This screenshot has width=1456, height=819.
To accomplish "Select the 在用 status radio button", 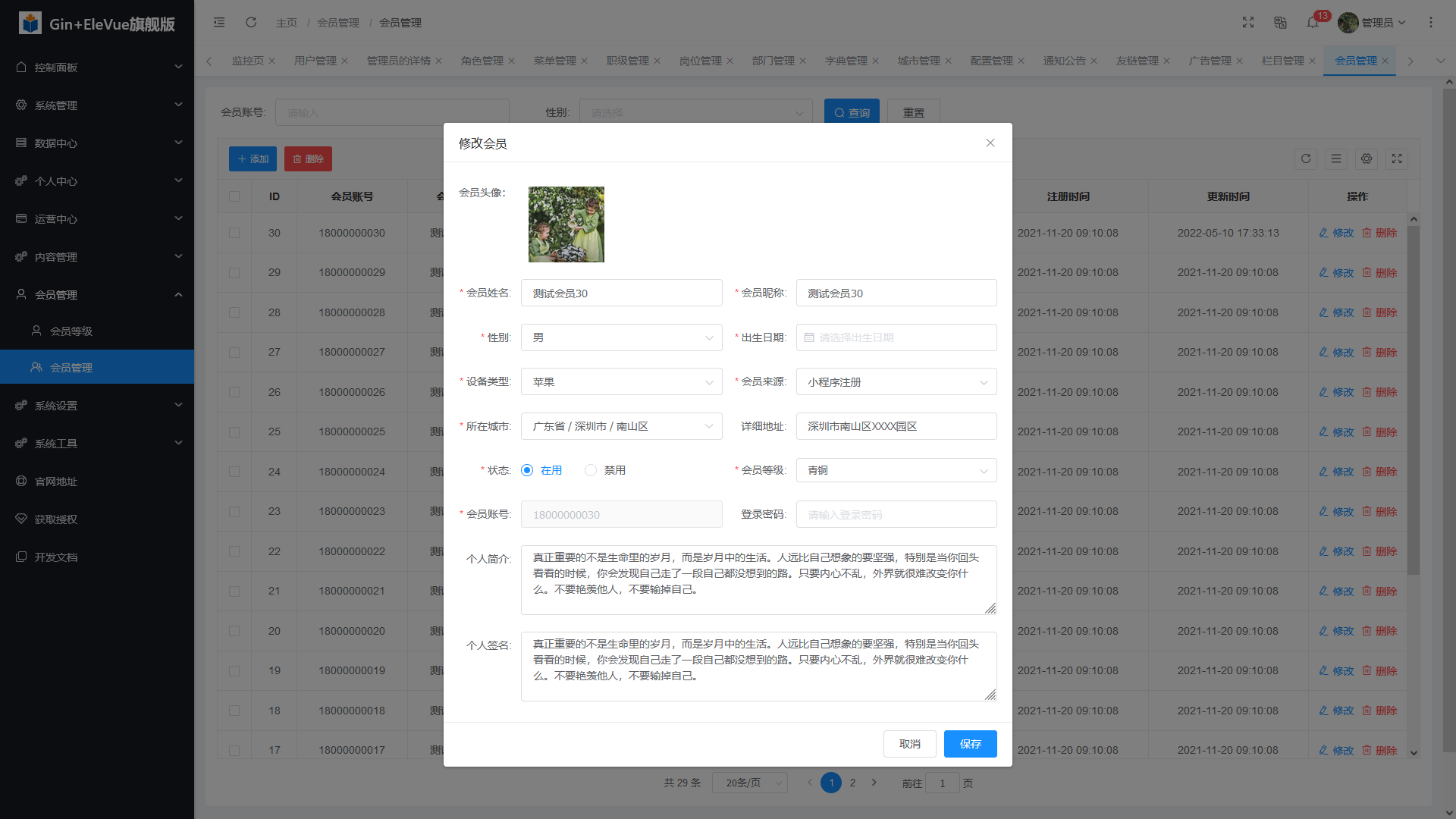I will point(527,470).
